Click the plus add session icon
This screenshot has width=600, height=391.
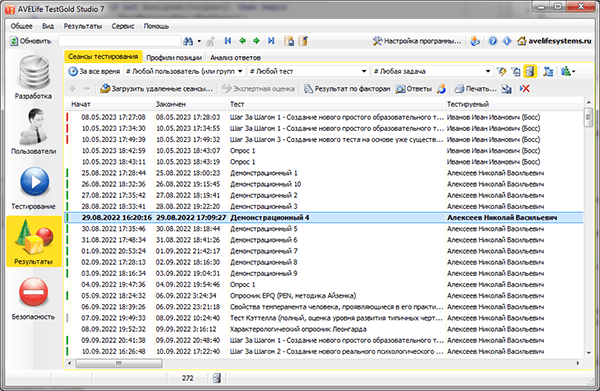72,88
